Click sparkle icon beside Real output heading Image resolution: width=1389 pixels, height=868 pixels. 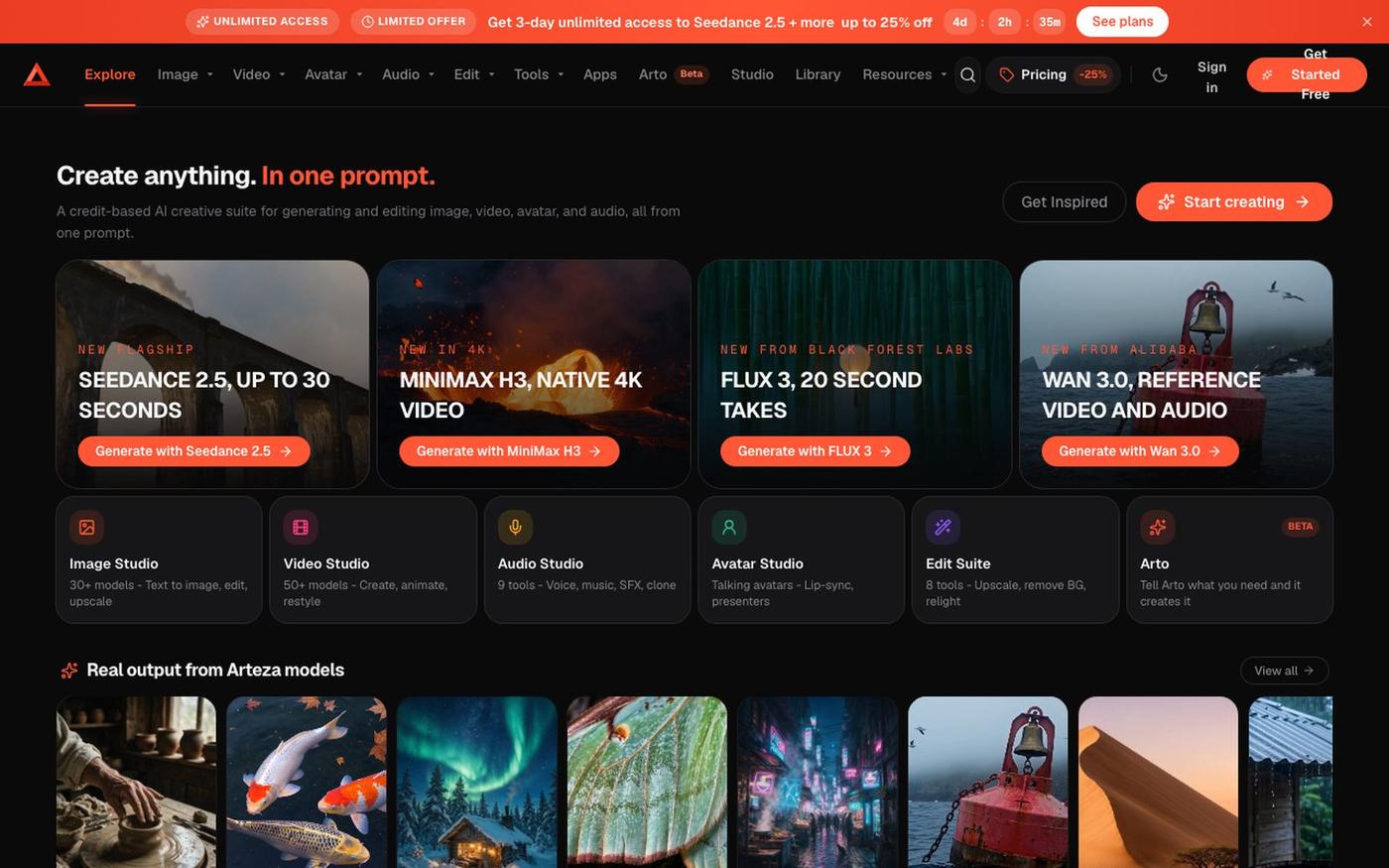68,671
